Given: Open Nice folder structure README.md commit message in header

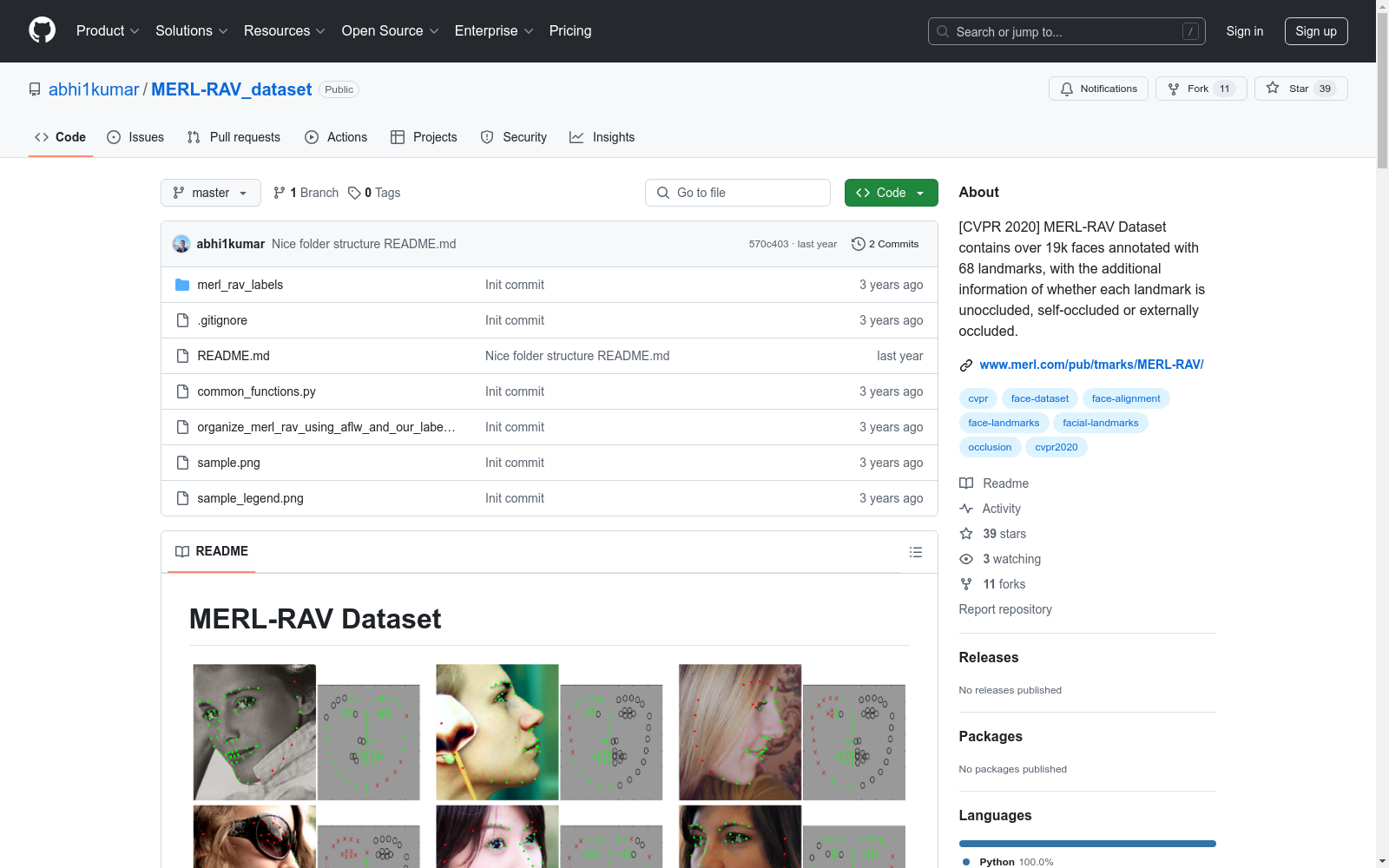Looking at the screenshot, I should coord(364,244).
